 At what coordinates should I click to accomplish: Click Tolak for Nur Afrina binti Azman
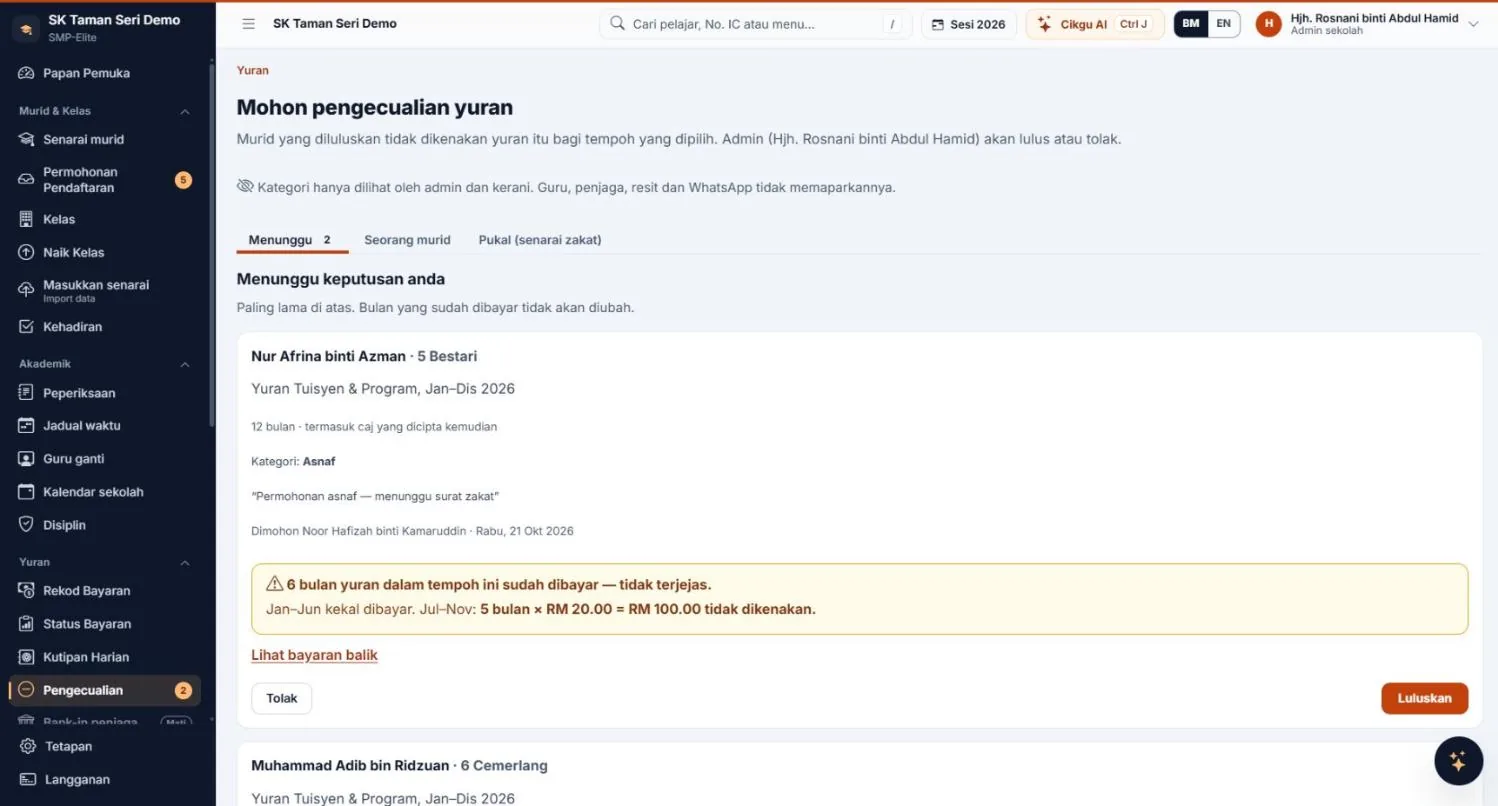tap(281, 698)
